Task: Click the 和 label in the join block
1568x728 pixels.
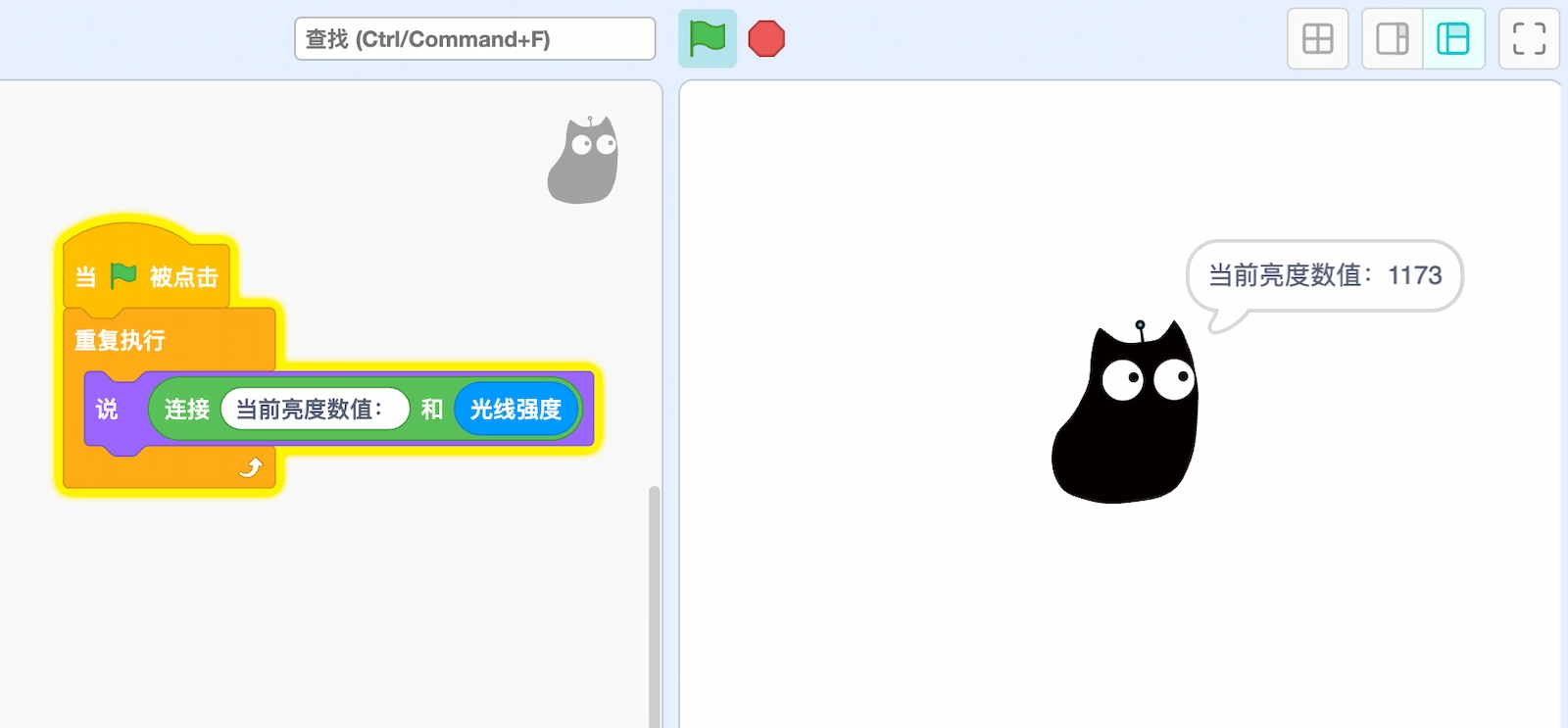Action: point(431,410)
